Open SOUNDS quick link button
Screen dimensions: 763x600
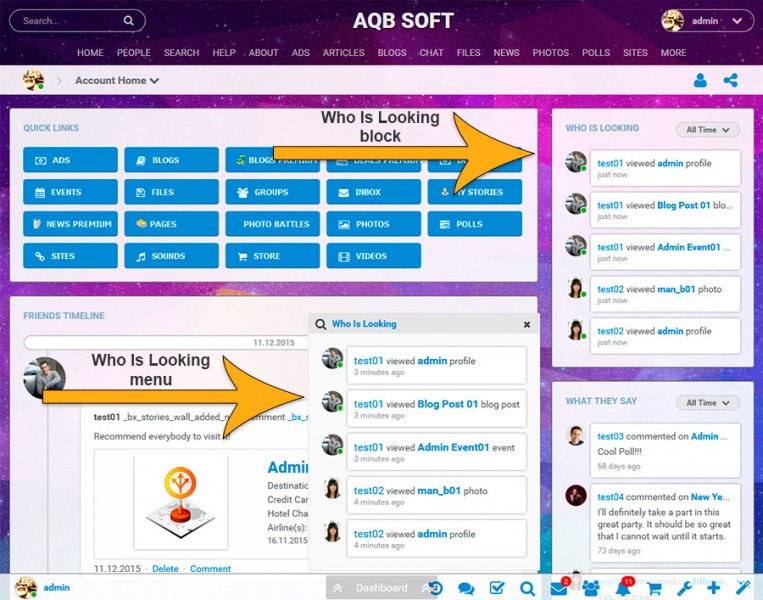(171, 256)
